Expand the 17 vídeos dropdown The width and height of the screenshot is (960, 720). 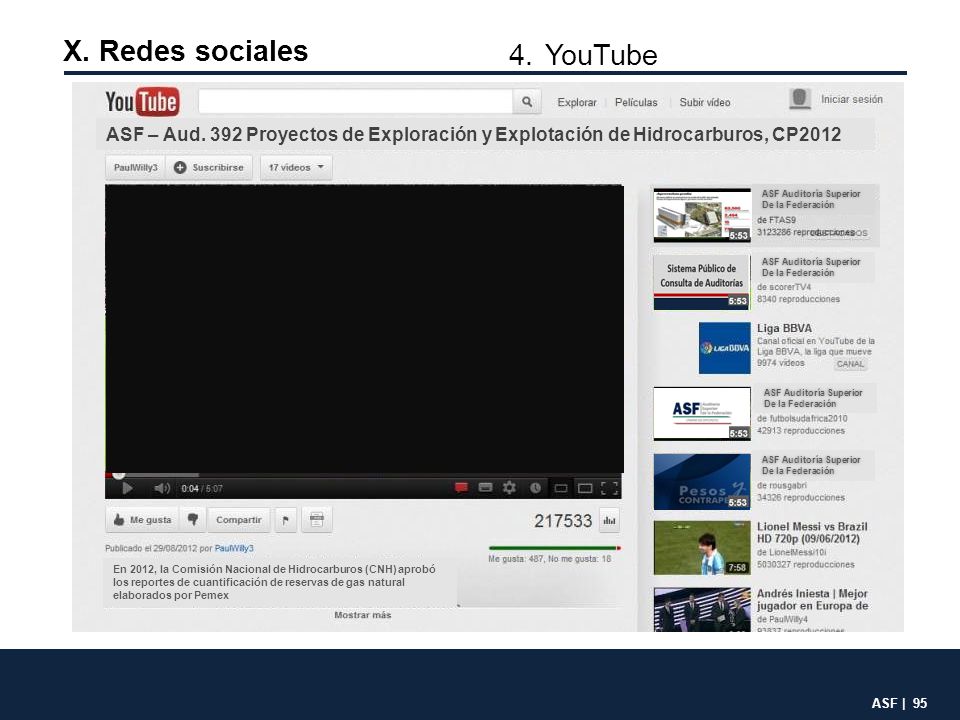(296, 167)
